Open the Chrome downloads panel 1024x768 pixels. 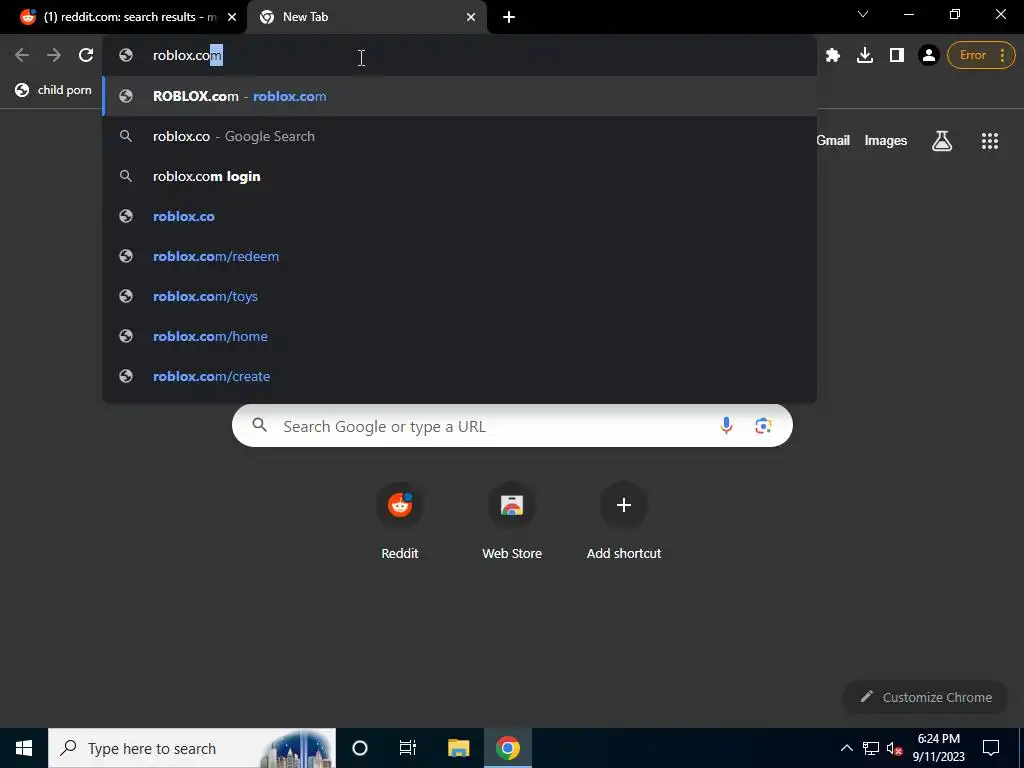point(865,56)
